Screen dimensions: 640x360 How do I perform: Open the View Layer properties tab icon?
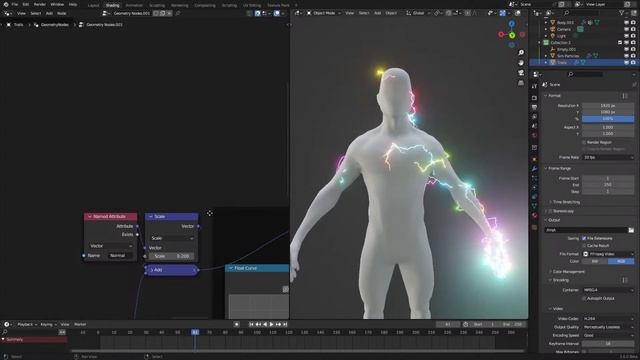tap(534, 117)
